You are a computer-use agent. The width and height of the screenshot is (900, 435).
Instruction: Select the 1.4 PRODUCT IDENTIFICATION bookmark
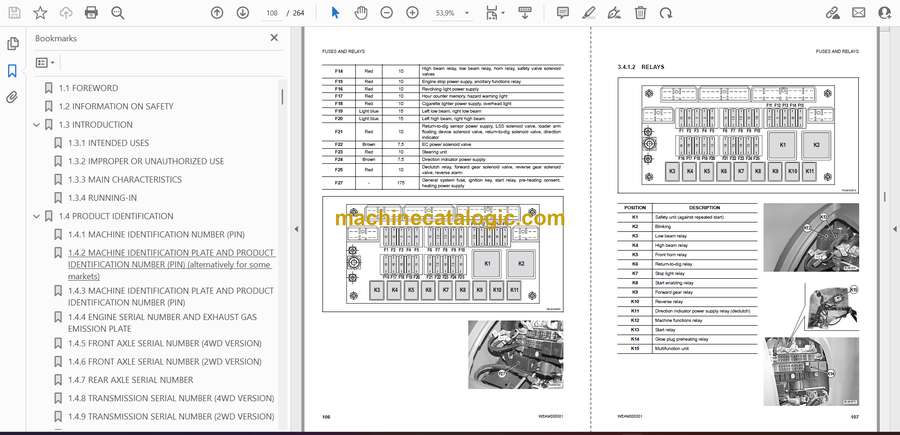[116, 216]
